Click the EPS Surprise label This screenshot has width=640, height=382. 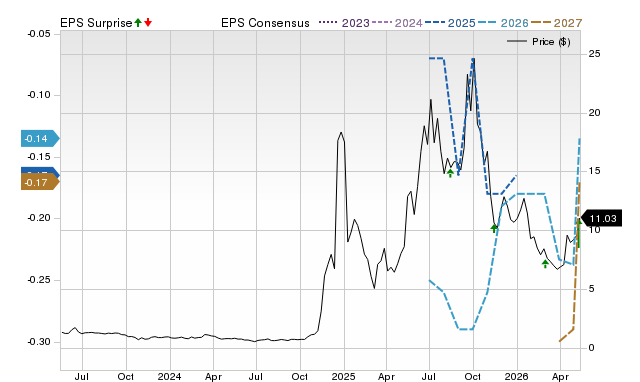pos(96,23)
